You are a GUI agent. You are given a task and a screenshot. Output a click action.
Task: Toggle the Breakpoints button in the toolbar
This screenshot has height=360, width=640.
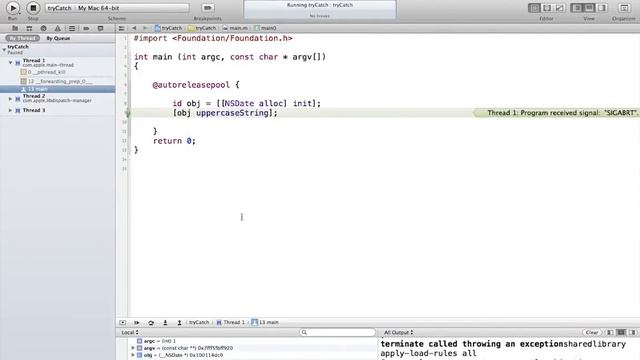point(207,8)
